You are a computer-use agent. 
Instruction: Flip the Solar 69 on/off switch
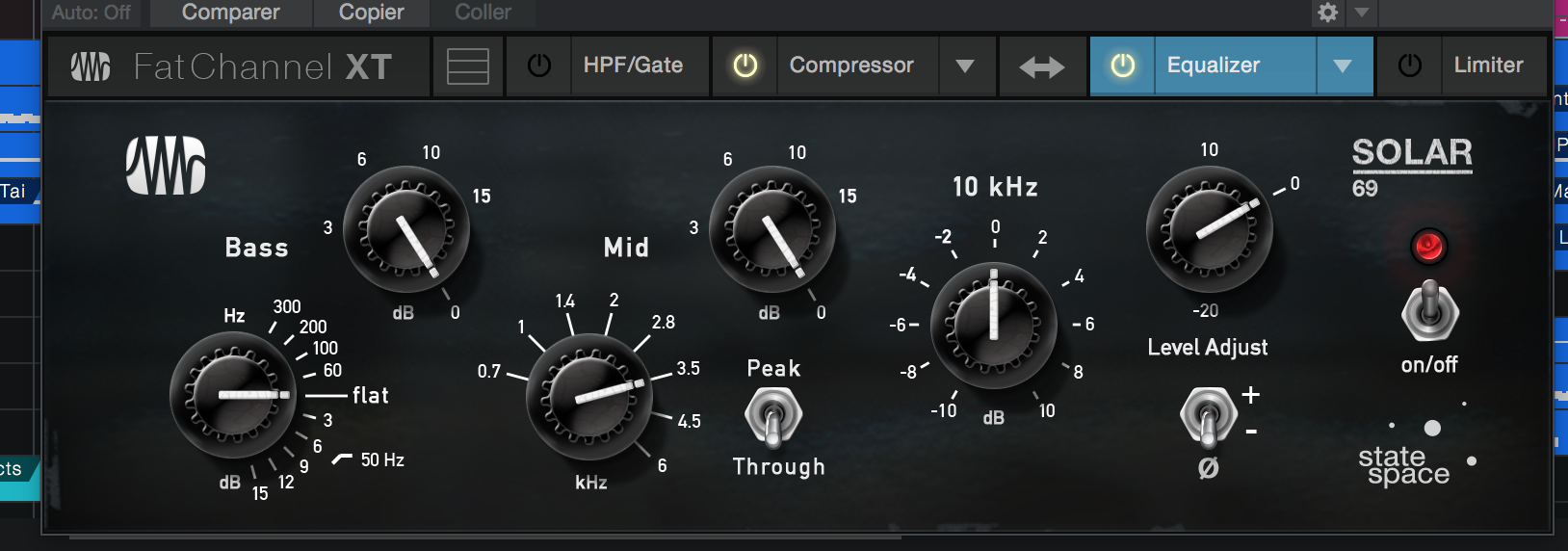click(x=1430, y=310)
